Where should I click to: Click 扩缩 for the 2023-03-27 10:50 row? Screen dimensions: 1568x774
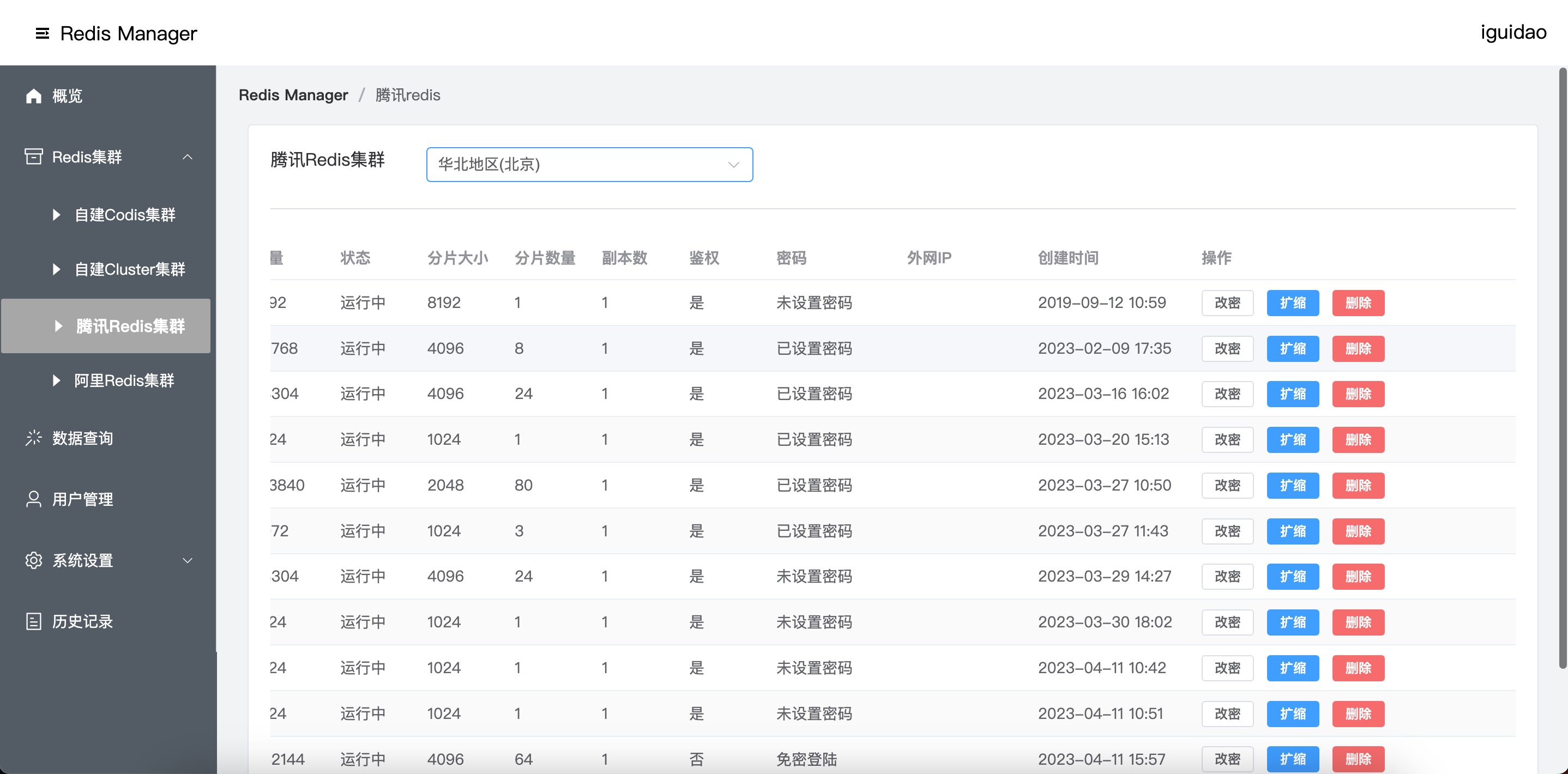tap(1292, 486)
